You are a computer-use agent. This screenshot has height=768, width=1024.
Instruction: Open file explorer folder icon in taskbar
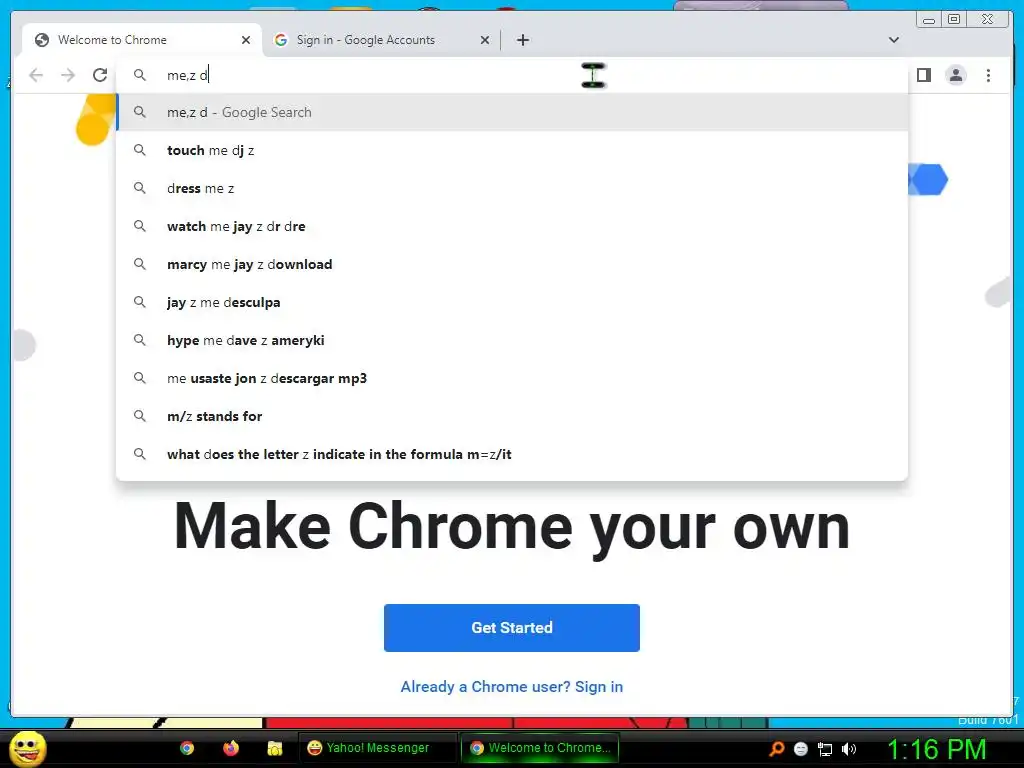point(275,748)
